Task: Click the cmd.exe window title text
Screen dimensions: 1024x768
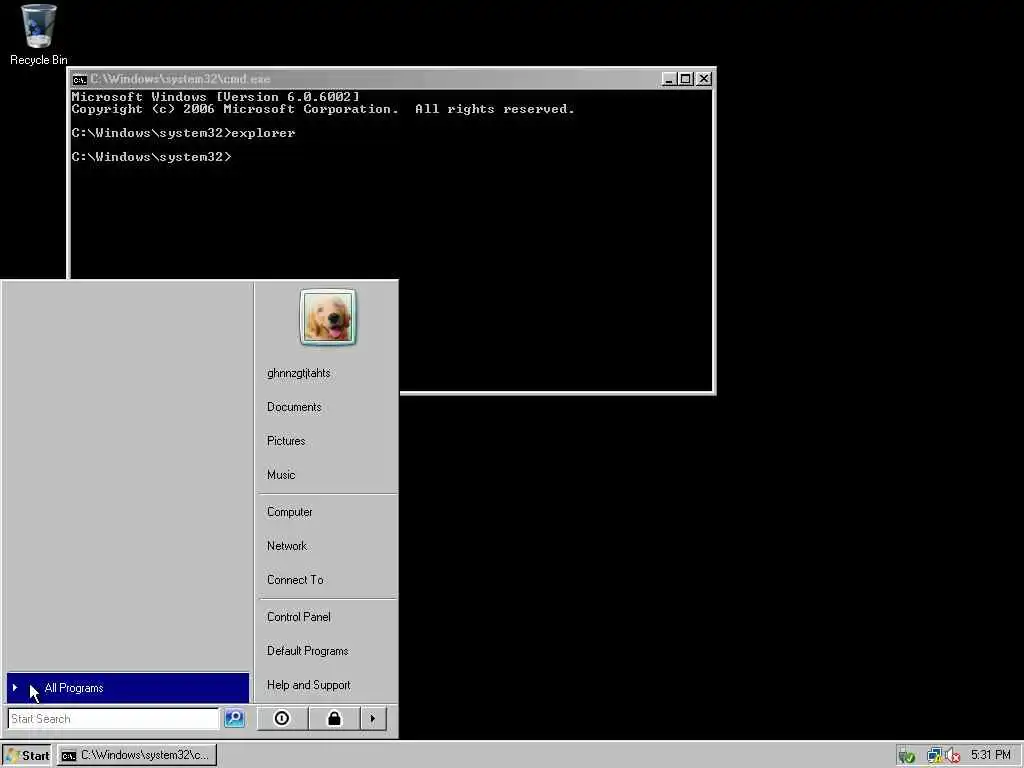Action: (x=180, y=79)
